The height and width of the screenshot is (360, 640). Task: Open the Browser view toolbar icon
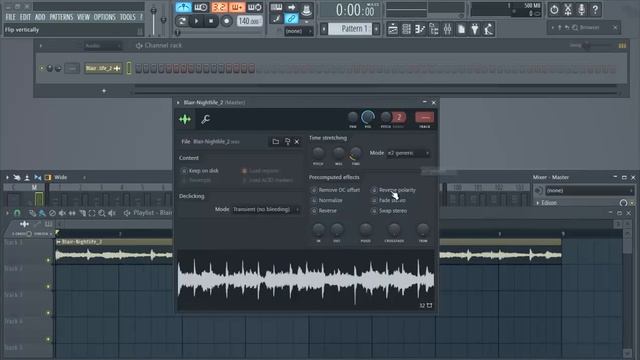(433, 29)
